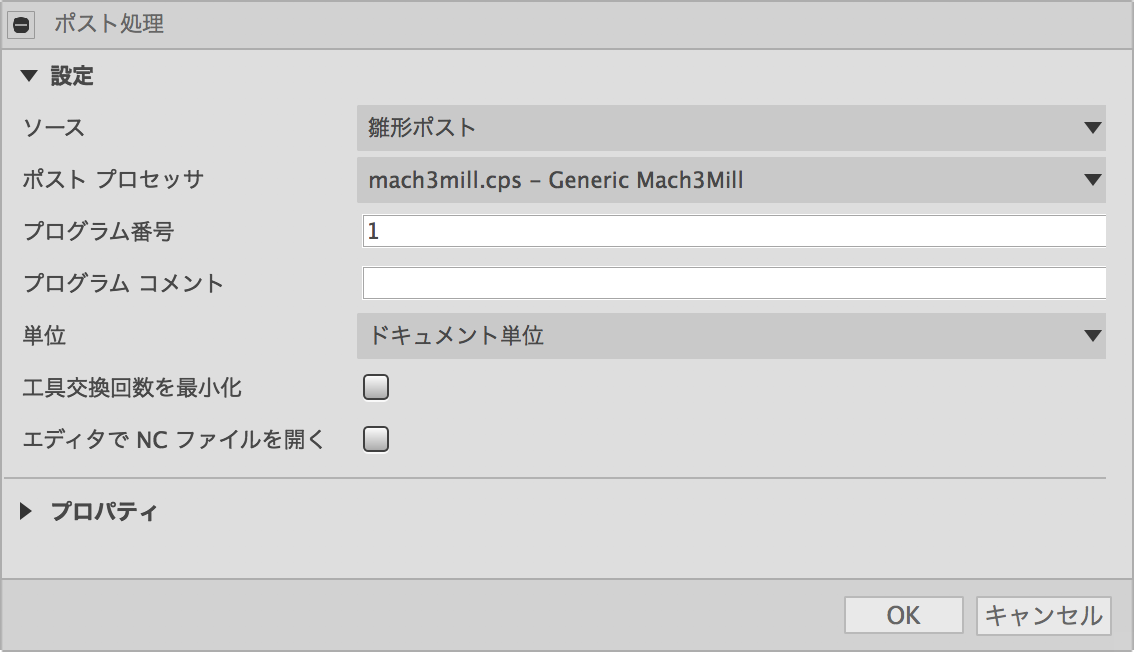Click the 工具交換回数を最小化 label text
This screenshot has width=1134, height=652.
132,387
